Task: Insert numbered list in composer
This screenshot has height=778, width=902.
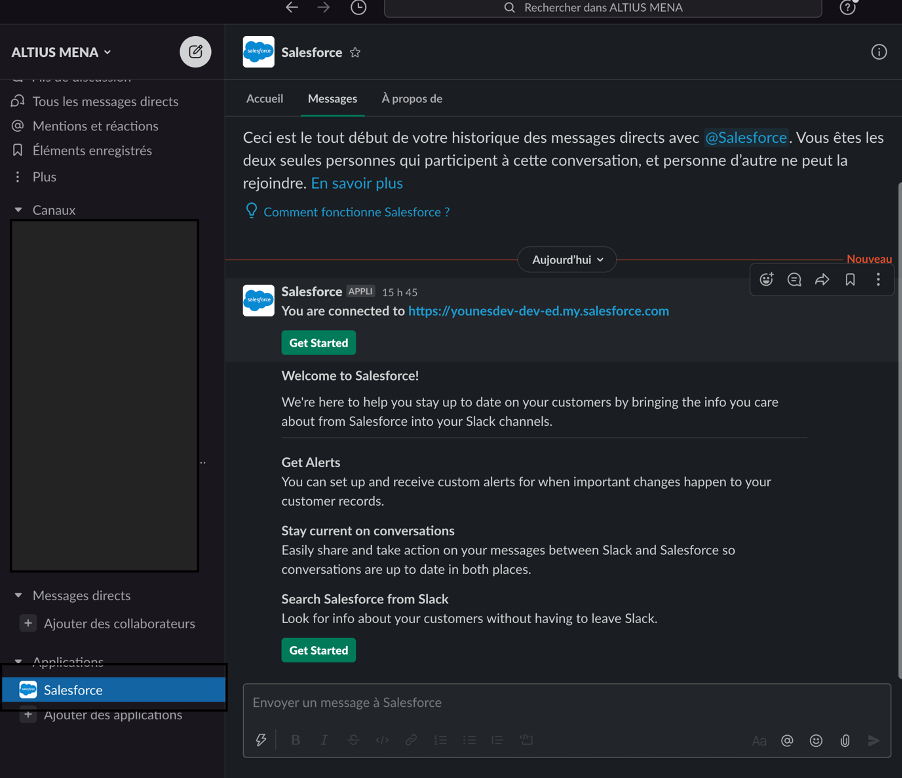Action: (440, 740)
